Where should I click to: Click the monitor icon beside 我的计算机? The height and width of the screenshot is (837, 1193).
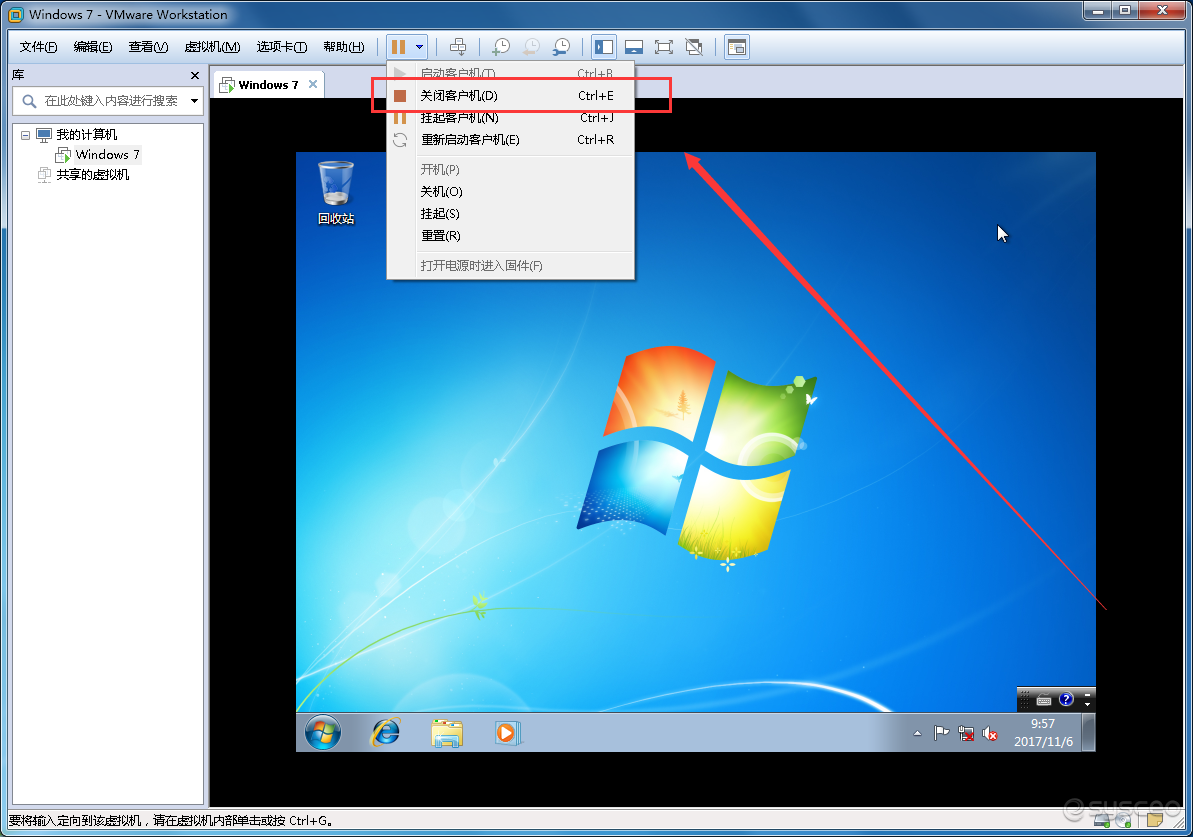[44, 135]
